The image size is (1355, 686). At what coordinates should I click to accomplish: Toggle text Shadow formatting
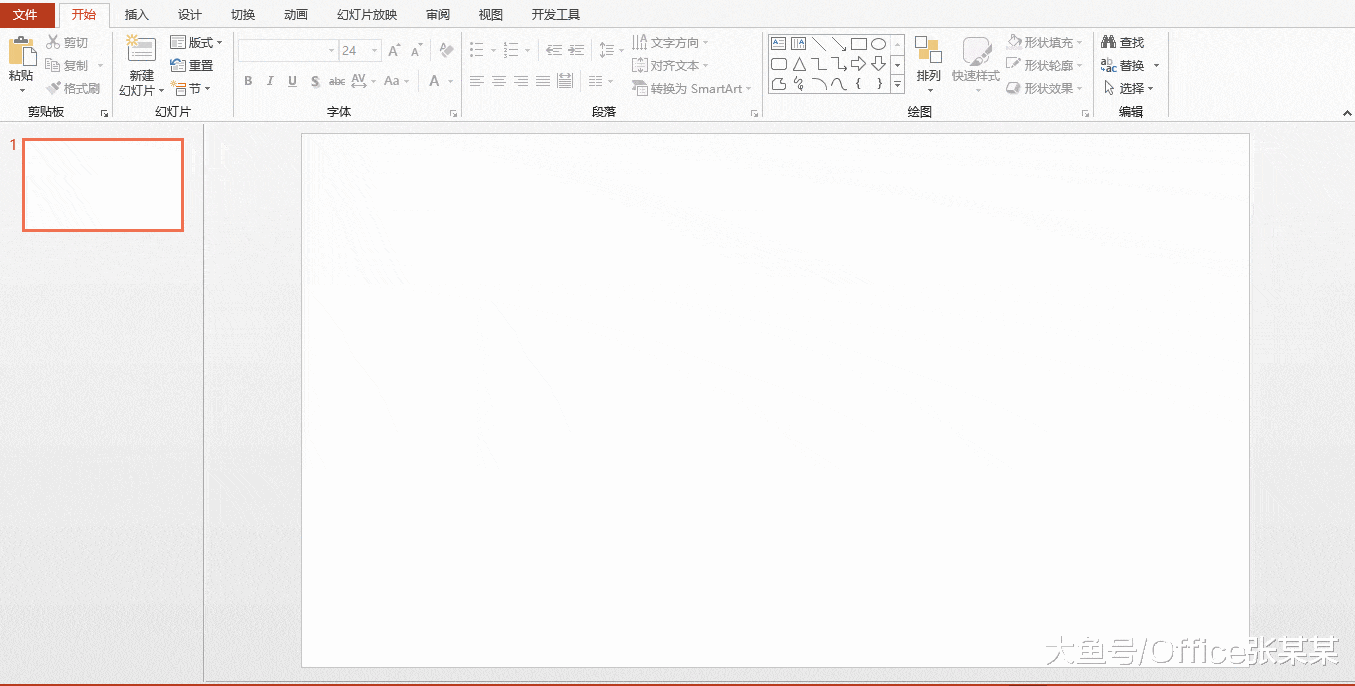point(315,81)
